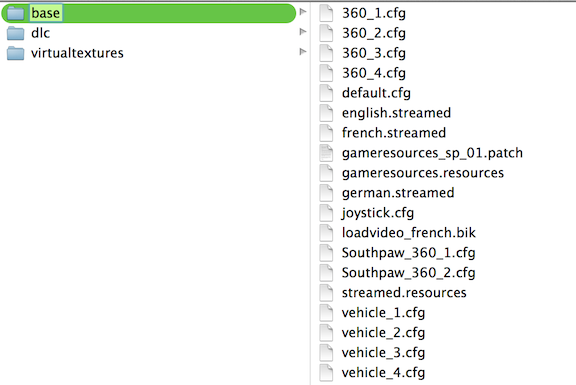Select the file name 360_1.cfg
Image resolution: width=576 pixels, height=385 pixels.
point(374,13)
